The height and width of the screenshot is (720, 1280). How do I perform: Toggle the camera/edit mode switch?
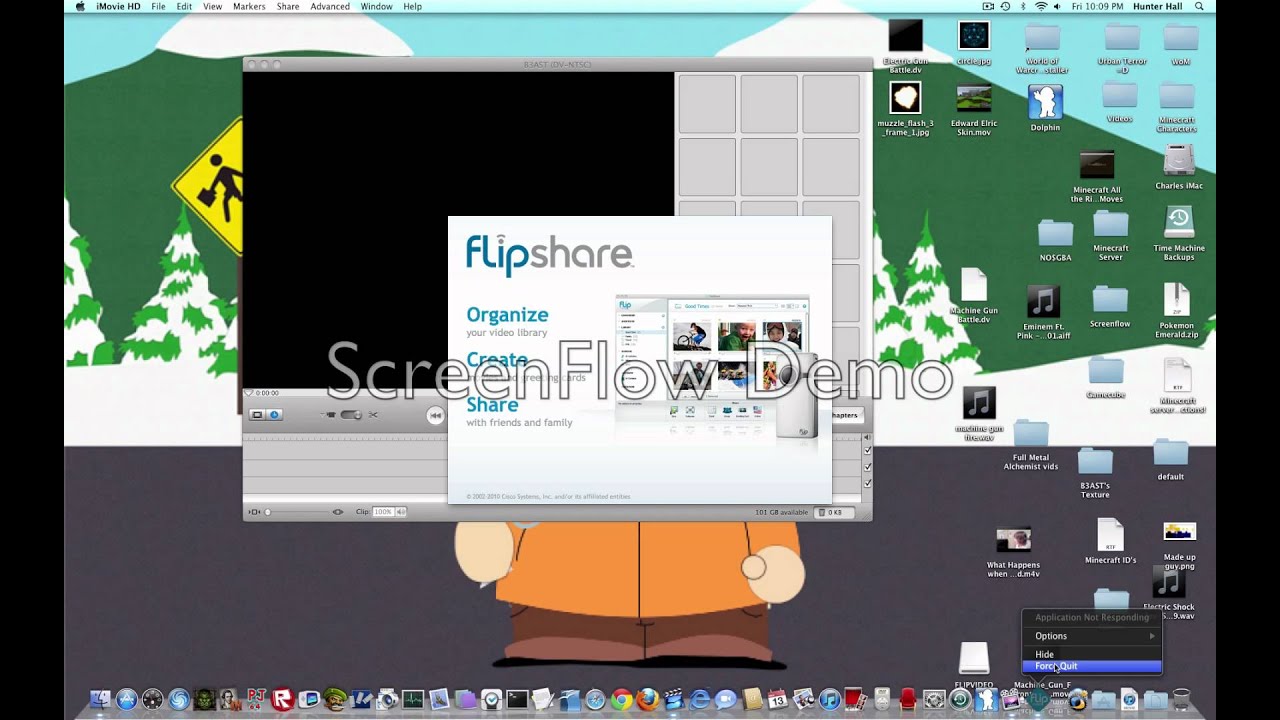pos(351,415)
